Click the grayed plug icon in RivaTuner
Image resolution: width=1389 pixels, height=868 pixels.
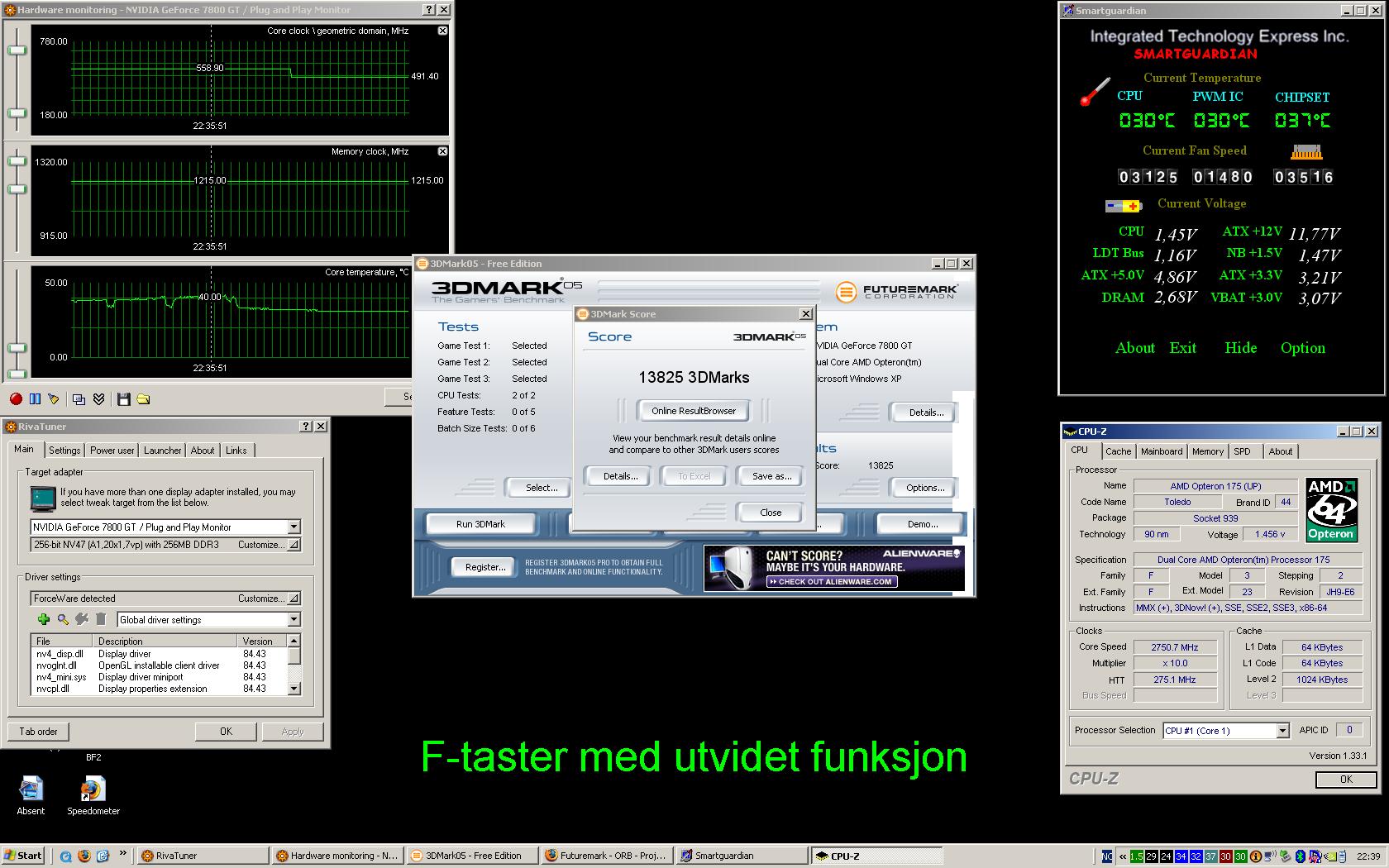82,619
